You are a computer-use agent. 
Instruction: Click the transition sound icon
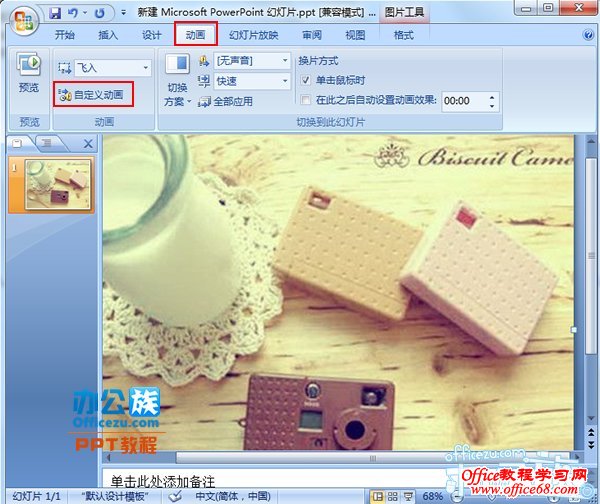tap(204, 61)
